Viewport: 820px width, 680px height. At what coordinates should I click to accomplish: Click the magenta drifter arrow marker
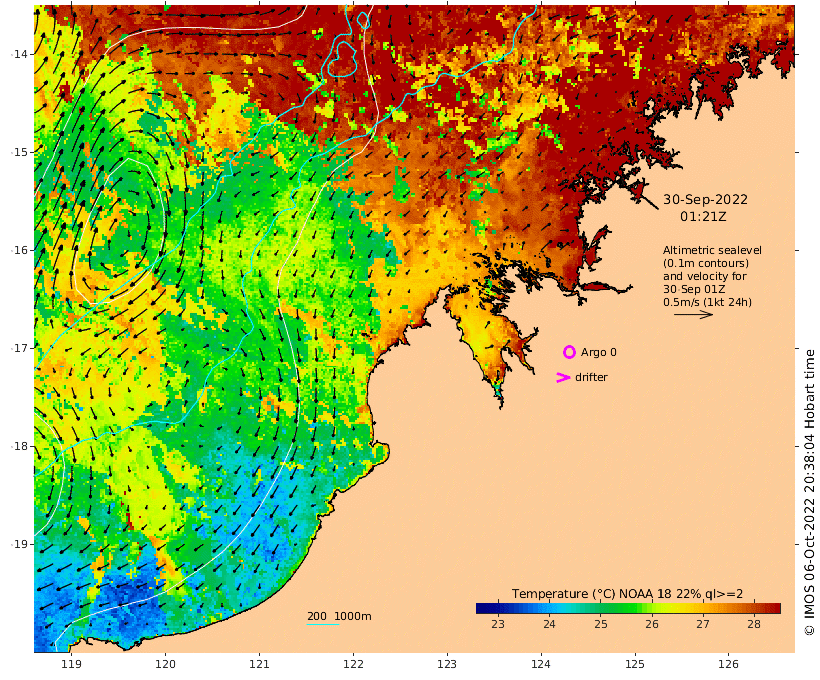tap(563, 377)
